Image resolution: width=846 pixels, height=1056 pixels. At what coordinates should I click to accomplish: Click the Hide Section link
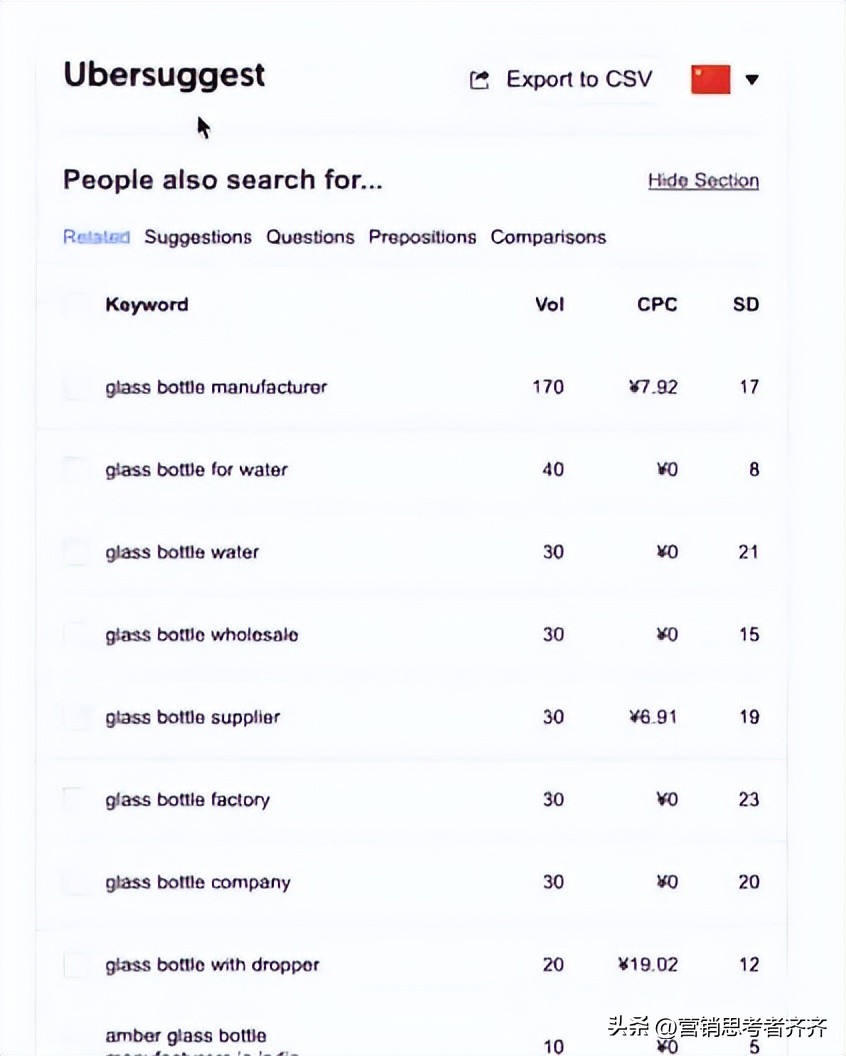tap(703, 181)
